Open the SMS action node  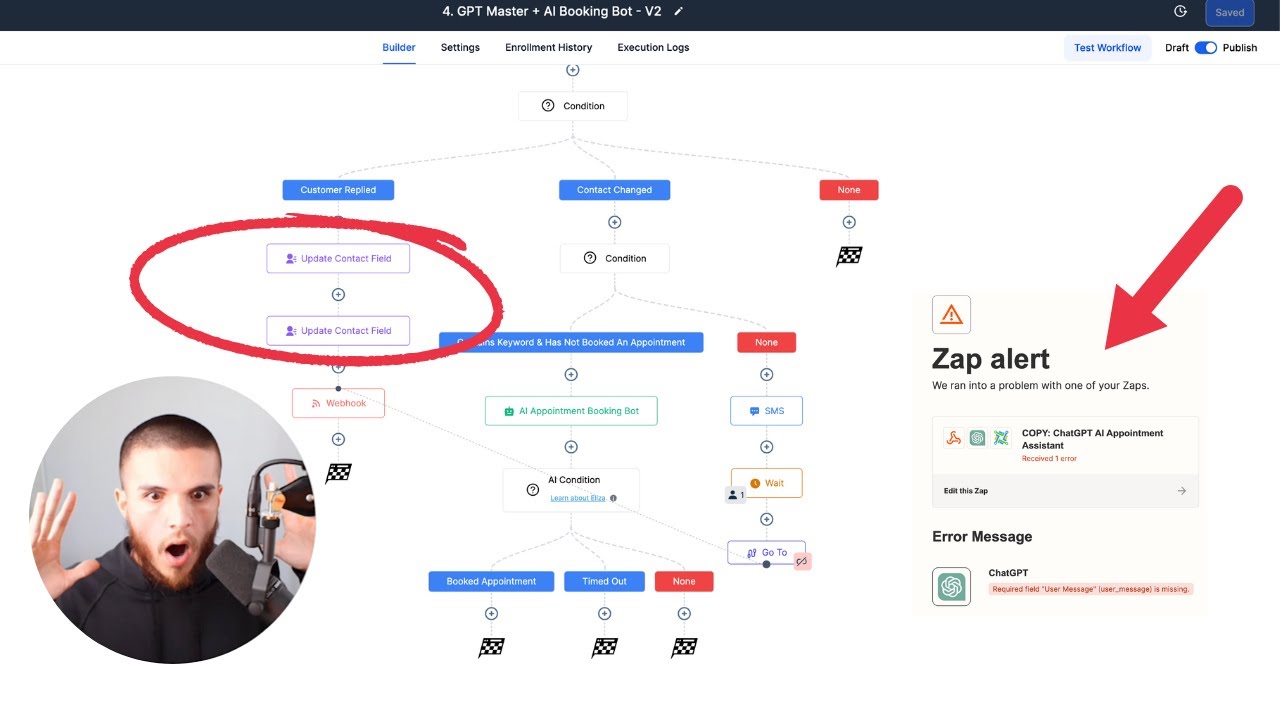(766, 411)
